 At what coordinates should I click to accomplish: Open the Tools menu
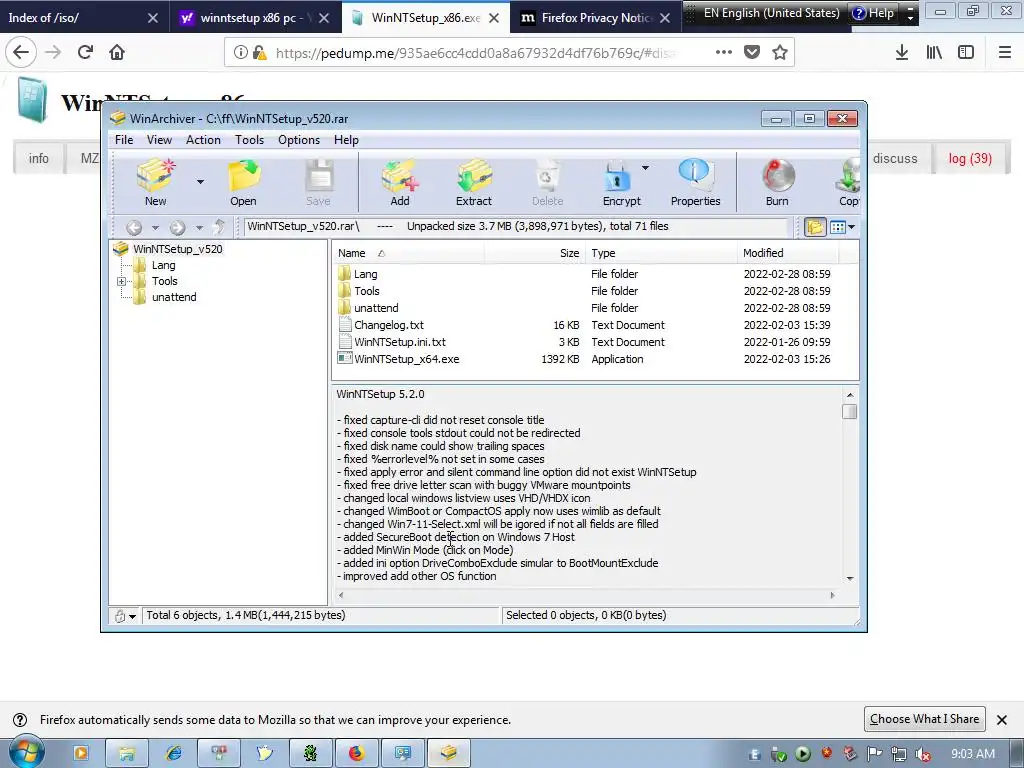249,140
